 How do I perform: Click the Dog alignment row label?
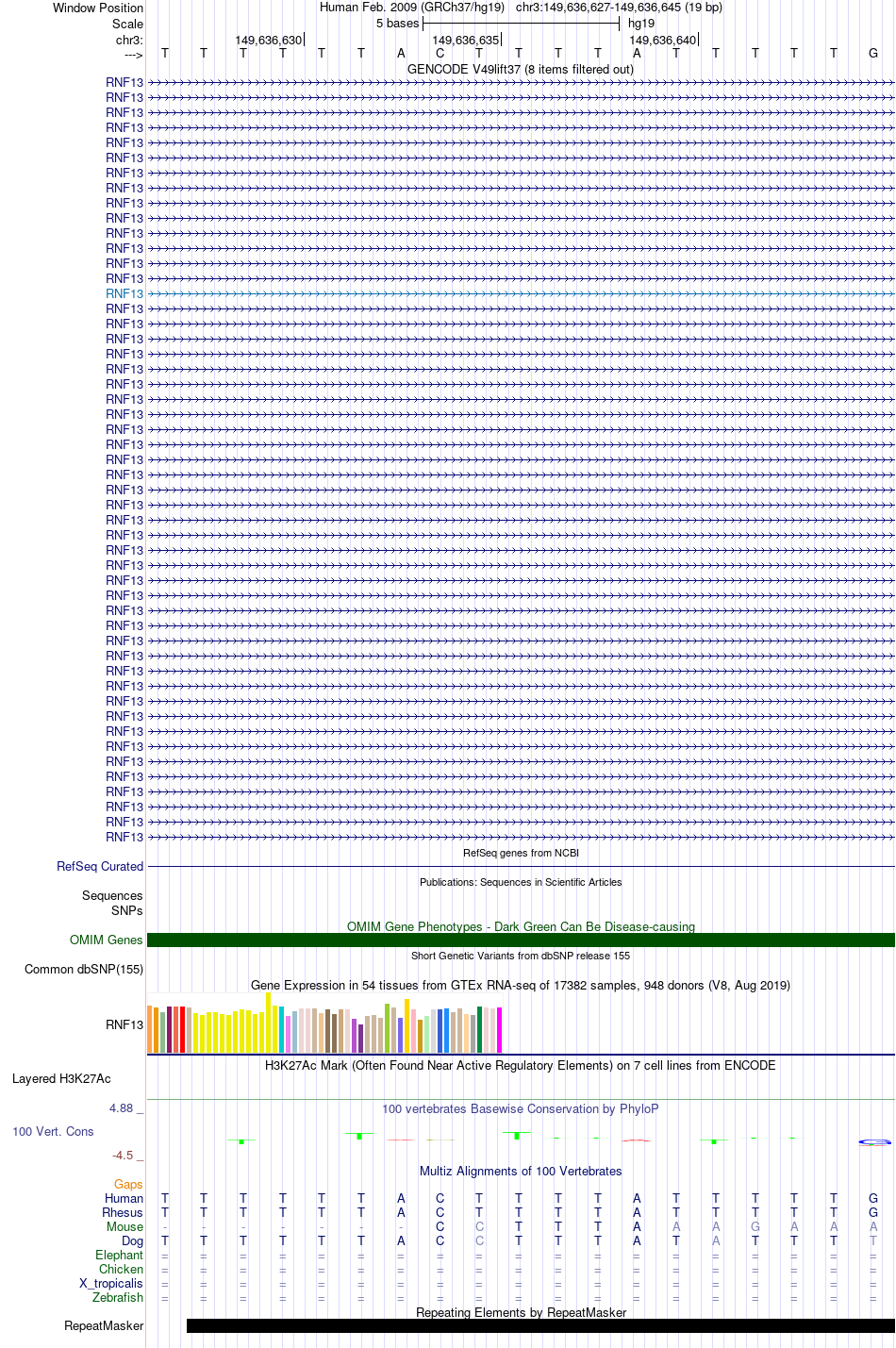click(x=133, y=1241)
